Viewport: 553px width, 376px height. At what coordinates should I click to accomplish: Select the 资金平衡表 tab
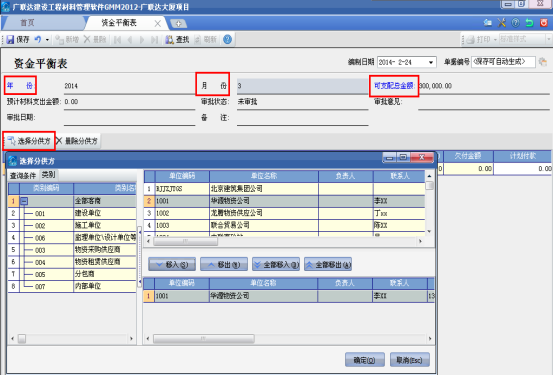119,23
